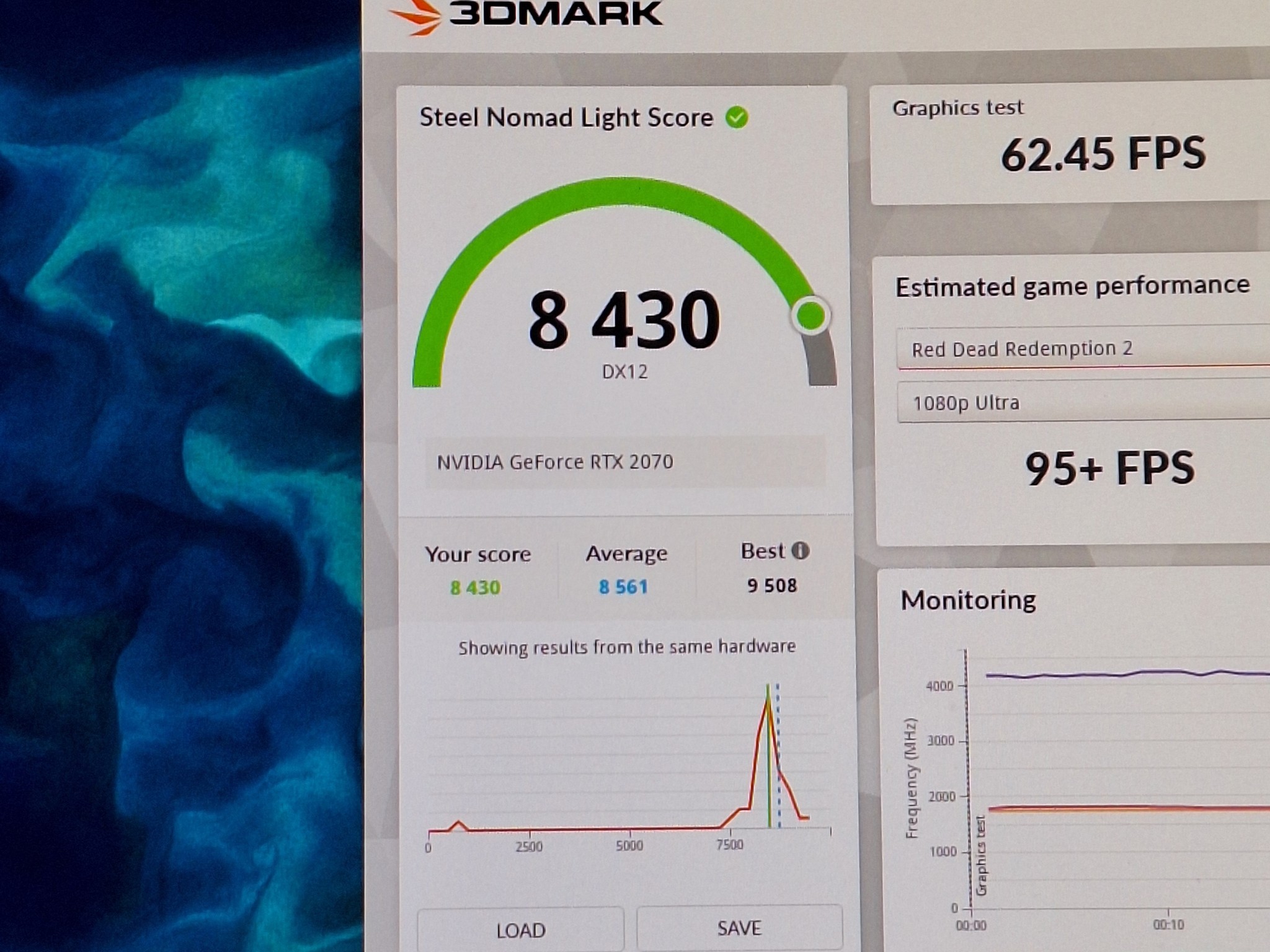Click the 3DMark flame logo icon
Image resolution: width=1270 pixels, height=952 pixels.
pyautogui.click(x=414, y=15)
